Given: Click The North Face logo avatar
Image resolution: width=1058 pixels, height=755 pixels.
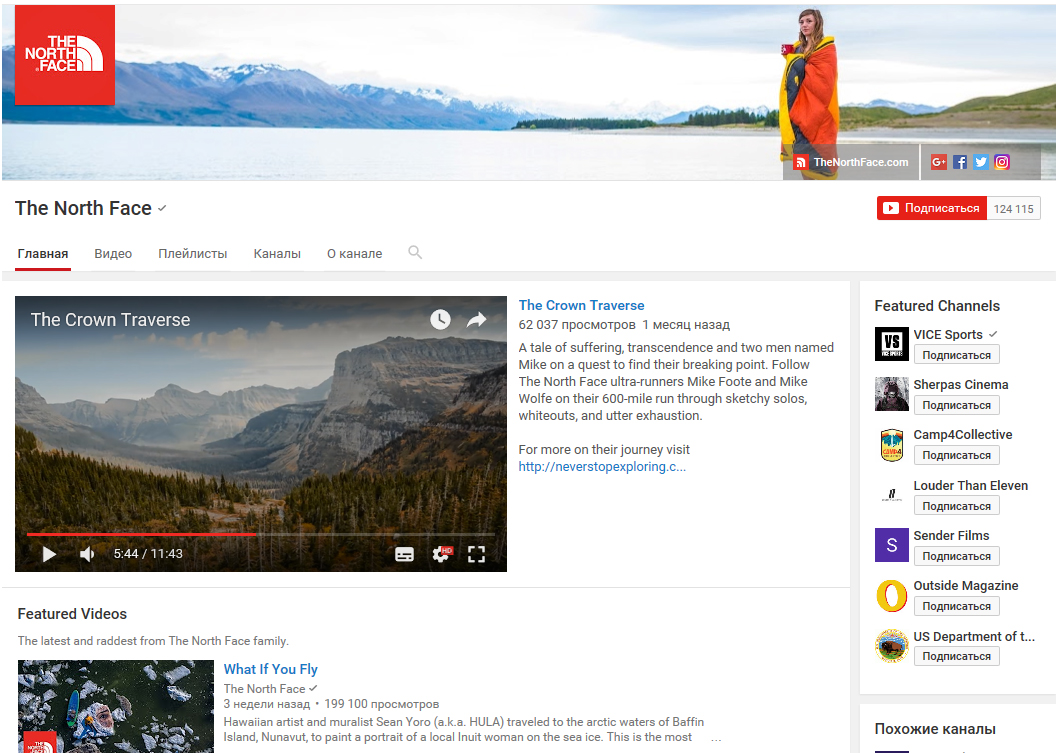Looking at the screenshot, I should coord(65,55).
